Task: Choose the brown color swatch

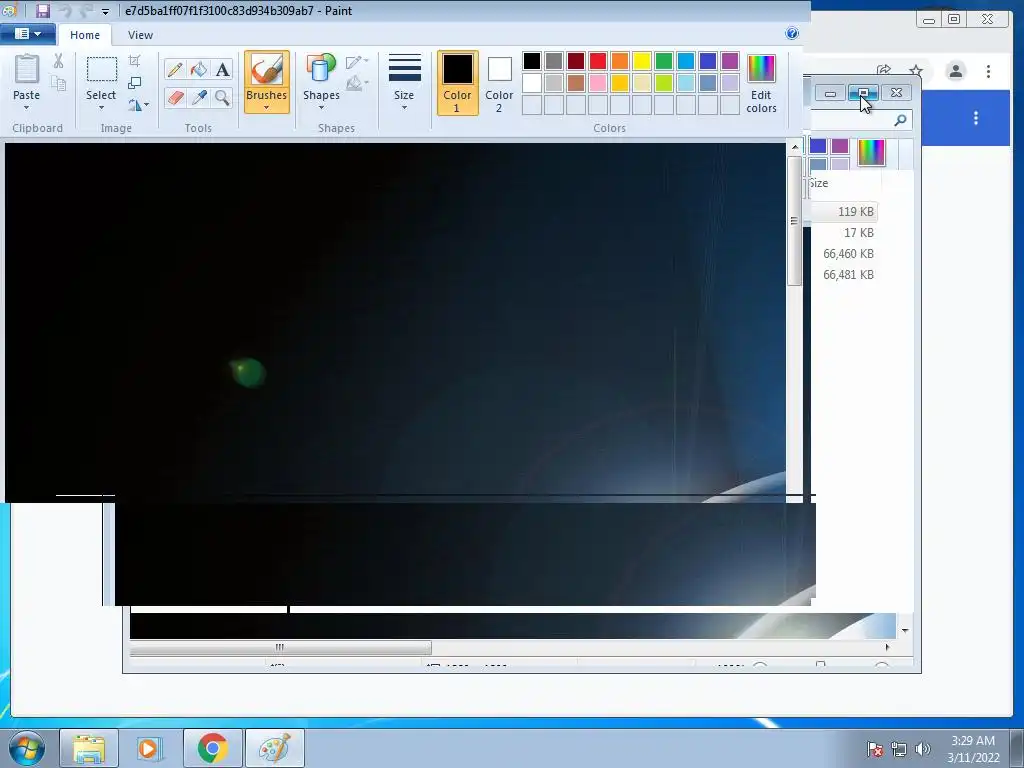Action: click(575, 83)
